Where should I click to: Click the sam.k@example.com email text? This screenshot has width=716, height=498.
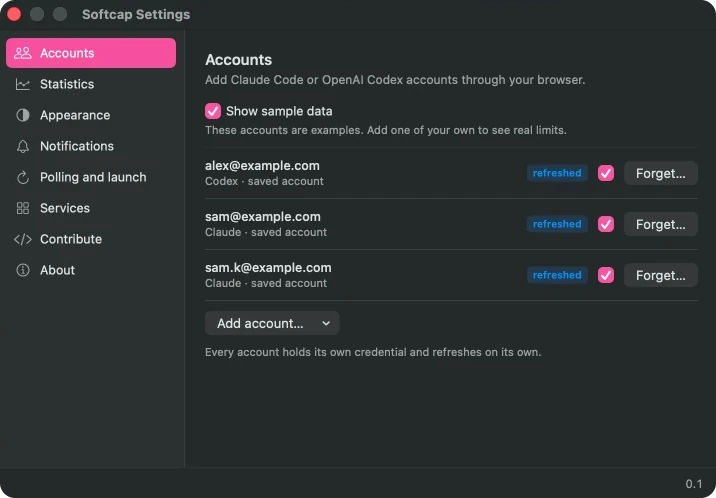click(x=268, y=268)
